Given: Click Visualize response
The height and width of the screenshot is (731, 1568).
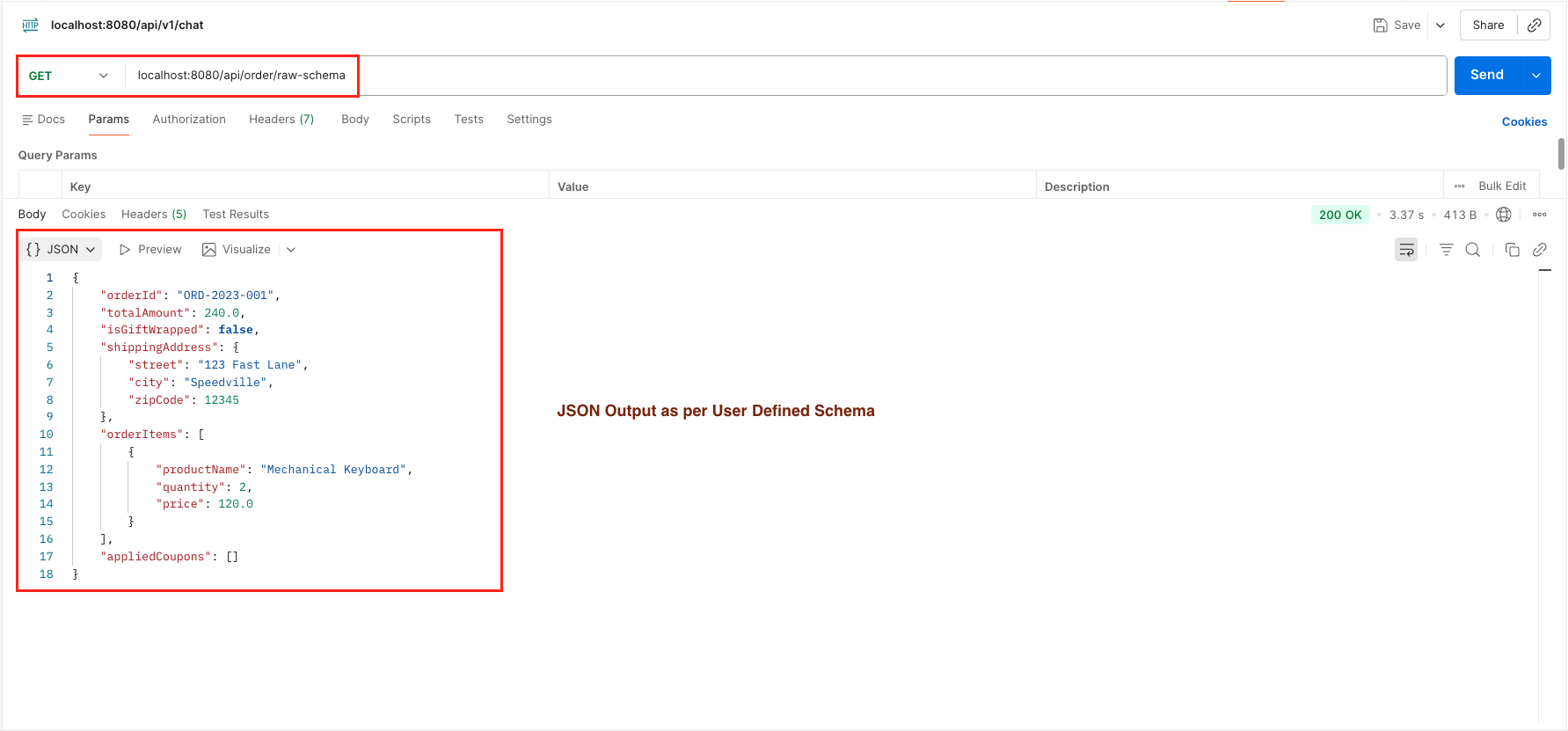Looking at the screenshot, I should (x=237, y=250).
